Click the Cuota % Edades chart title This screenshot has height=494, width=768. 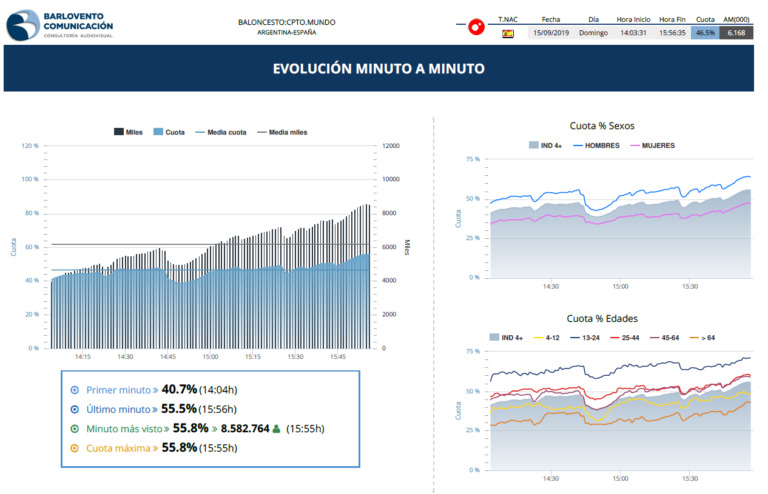pos(602,319)
